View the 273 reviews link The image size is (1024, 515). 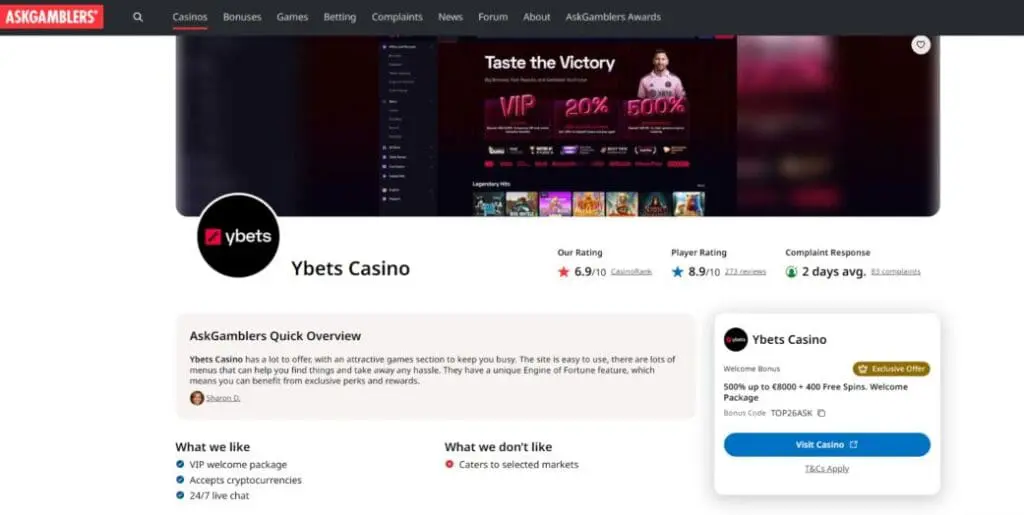[745, 272]
